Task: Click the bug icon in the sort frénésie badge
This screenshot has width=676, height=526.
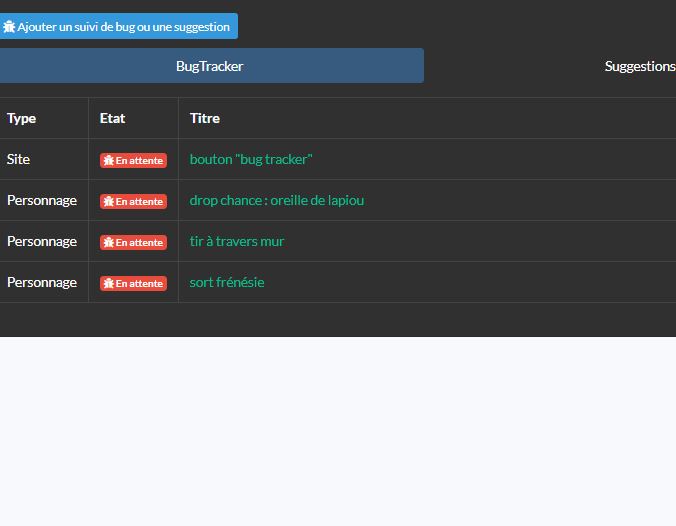Action: point(109,283)
